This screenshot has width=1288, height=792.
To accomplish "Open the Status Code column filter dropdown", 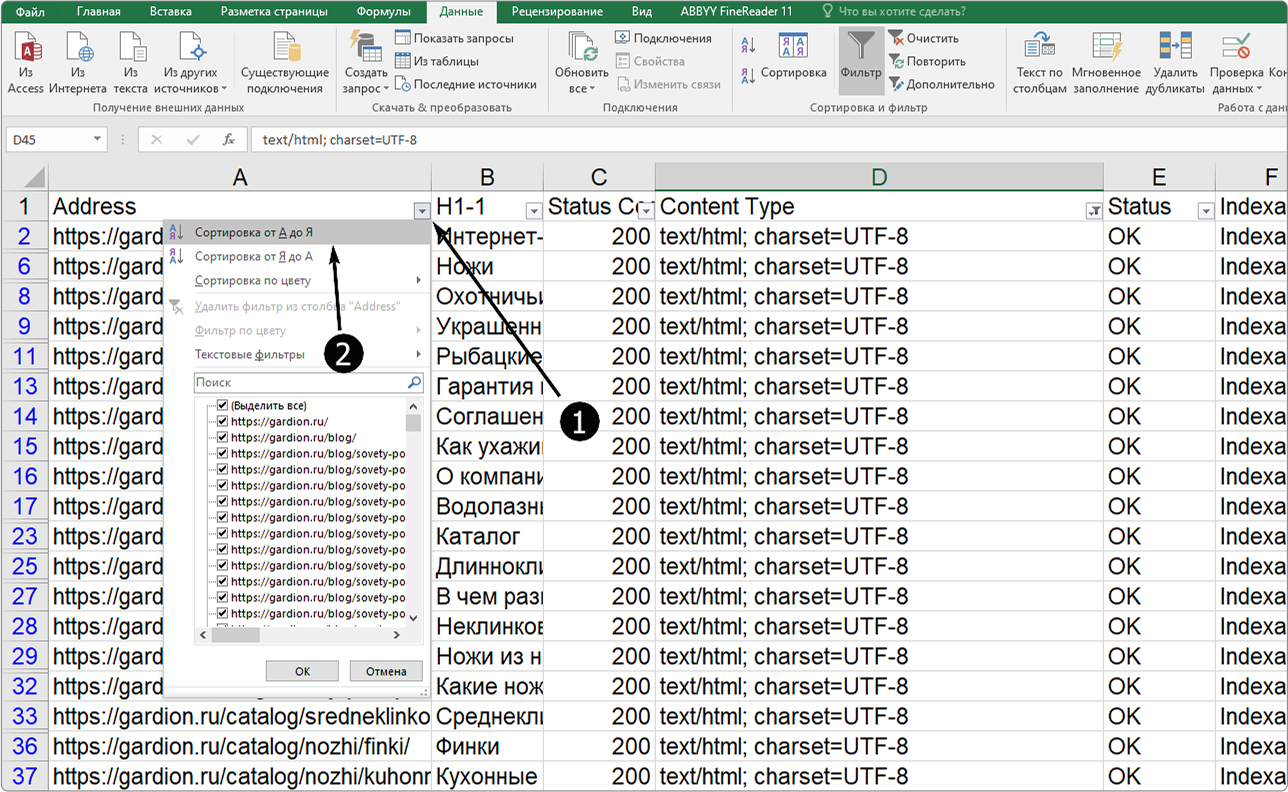I will click(x=646, y=211).
